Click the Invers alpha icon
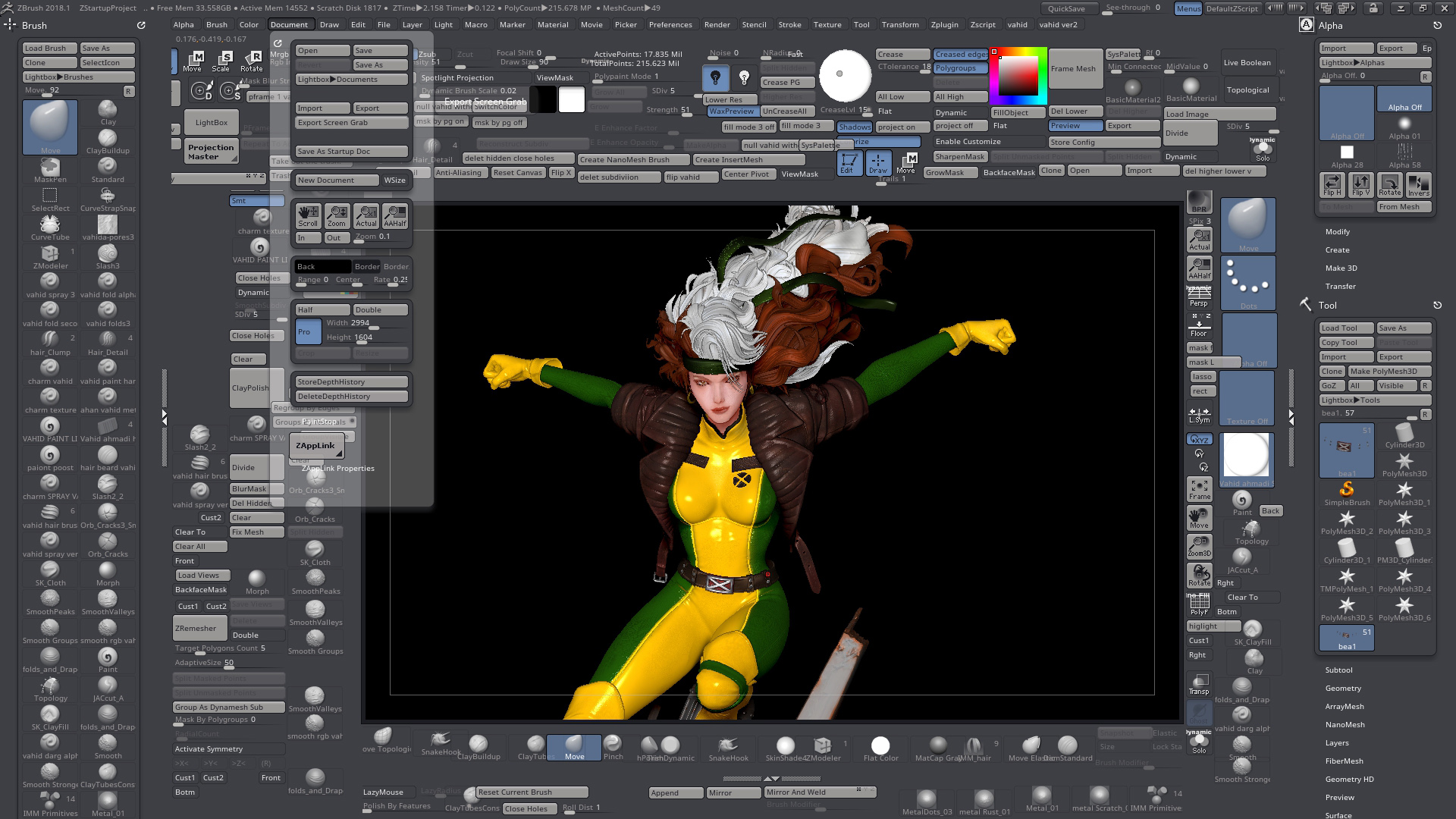1456x819 pixels. click(x=1419, y=185)
